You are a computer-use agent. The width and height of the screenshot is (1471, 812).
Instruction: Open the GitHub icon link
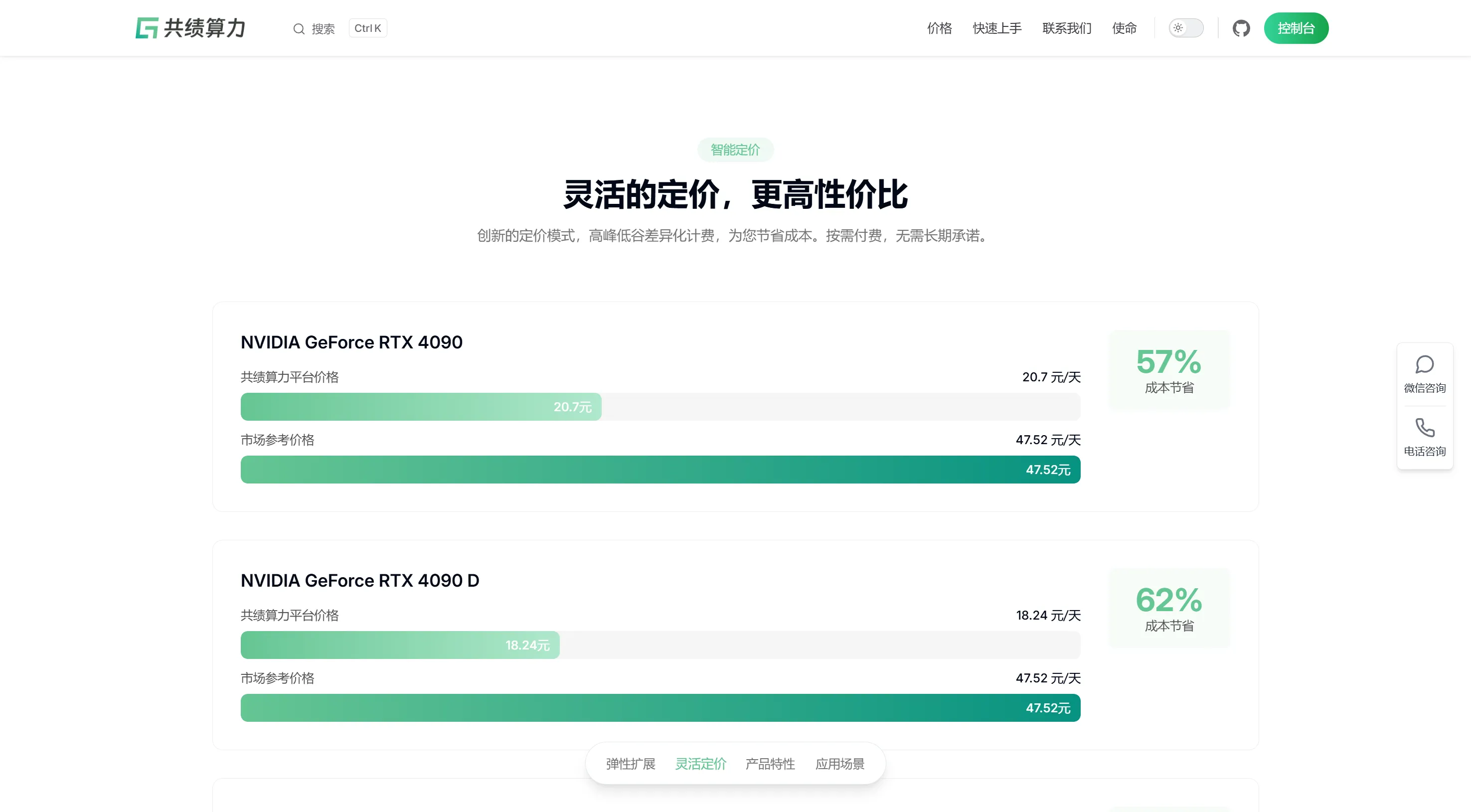click(1241, 28)
